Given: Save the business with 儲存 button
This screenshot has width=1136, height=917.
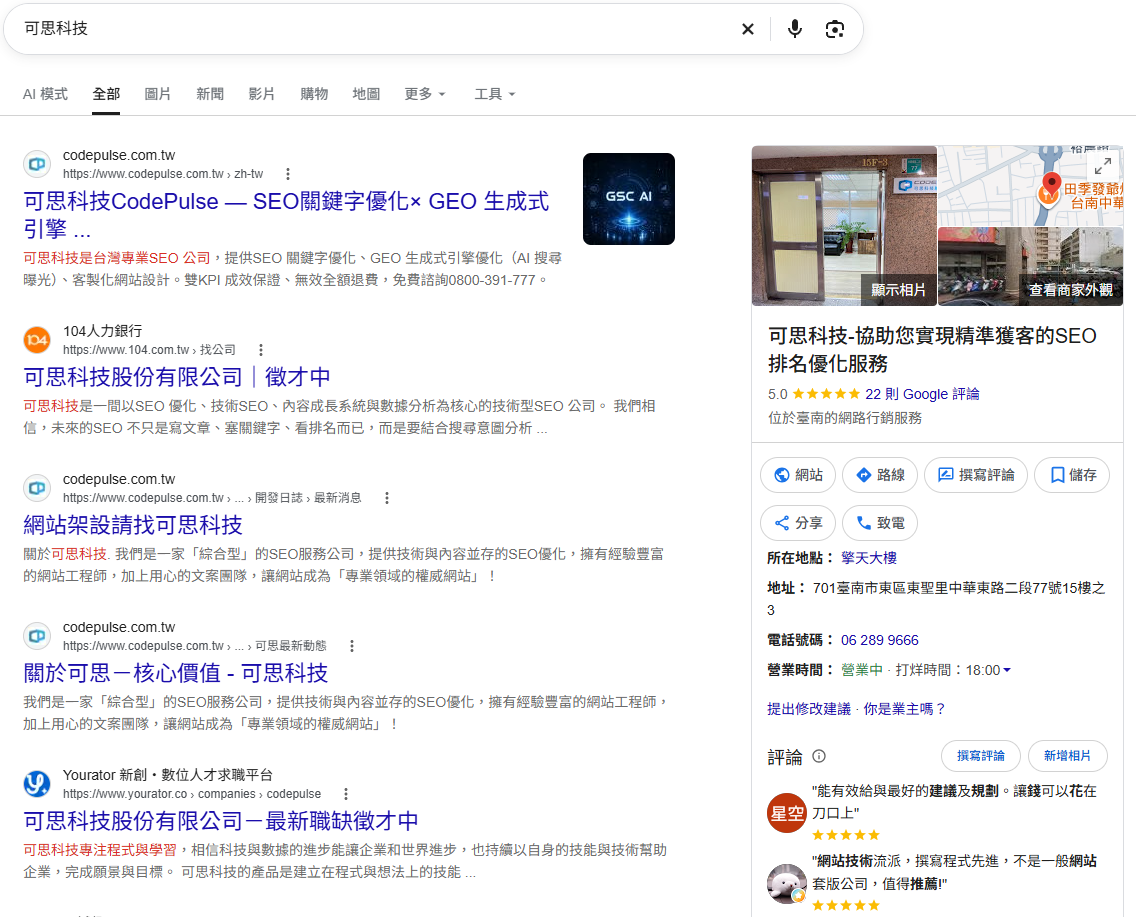Looking at the screenshot, I should click(x=1072, y=475).
